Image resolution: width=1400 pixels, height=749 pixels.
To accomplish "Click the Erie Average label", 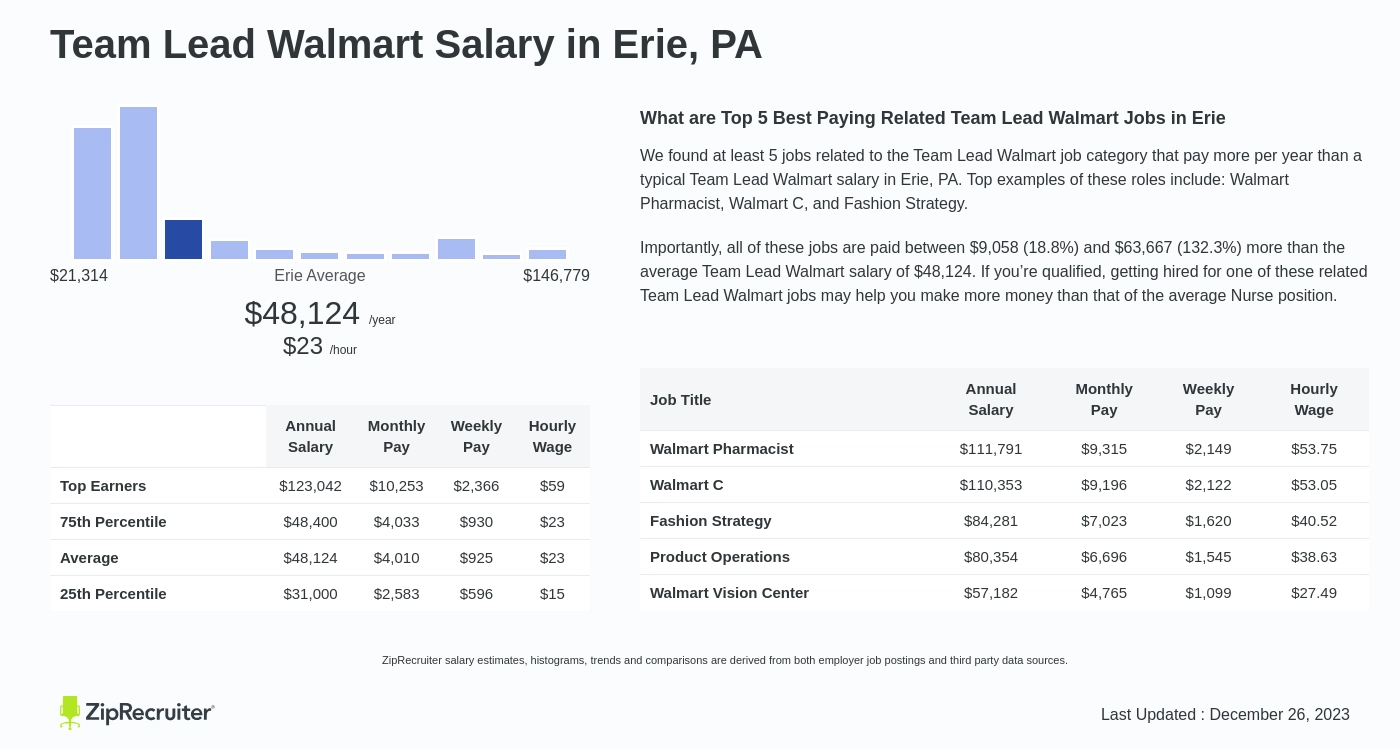I will point(320,275).
